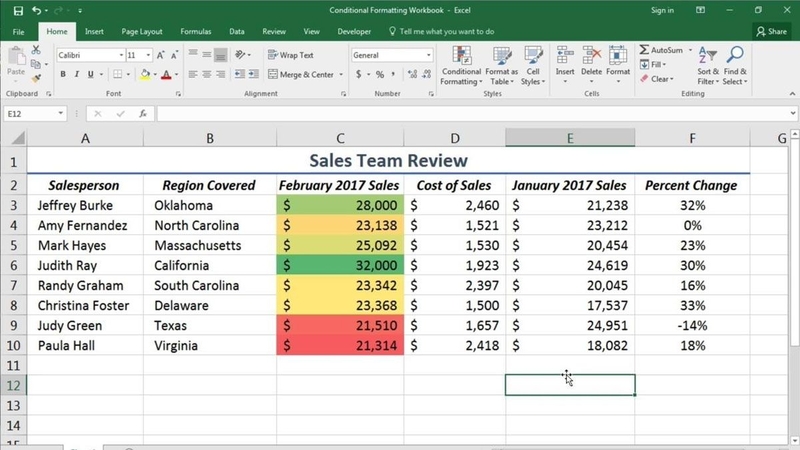The width and height of the screenshot is (800, 450).
Task: Apply yellow fill color bucket
Action: point(145,74)
